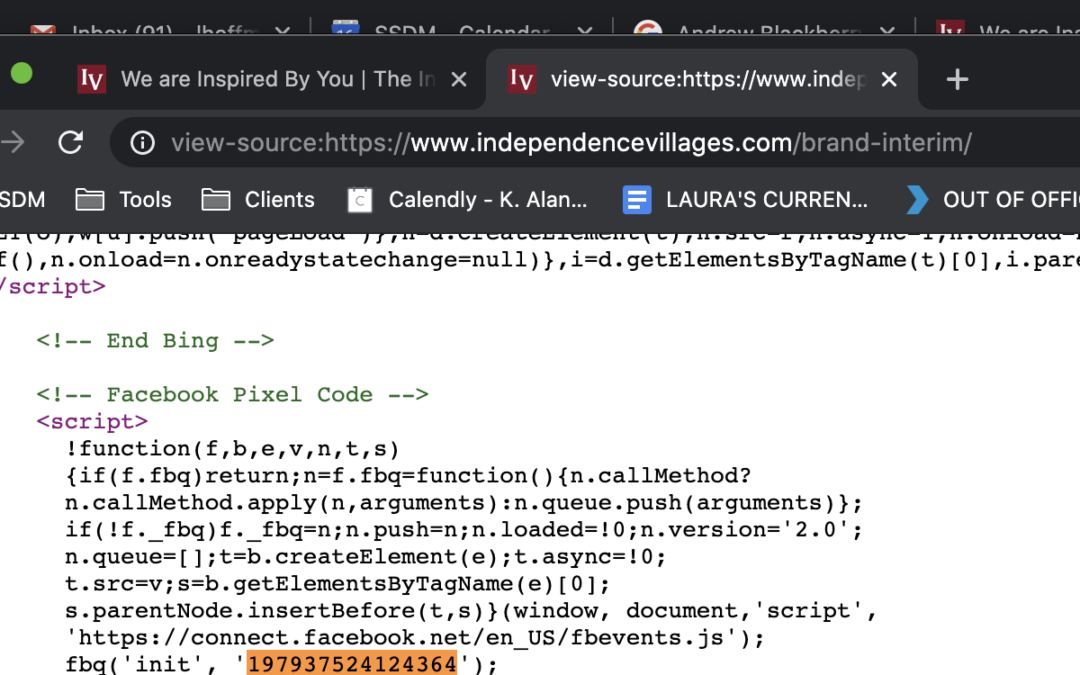
Task: Click the "if(!f._fbq)f._fbq=n" line
Action: (x=464, y=530)
